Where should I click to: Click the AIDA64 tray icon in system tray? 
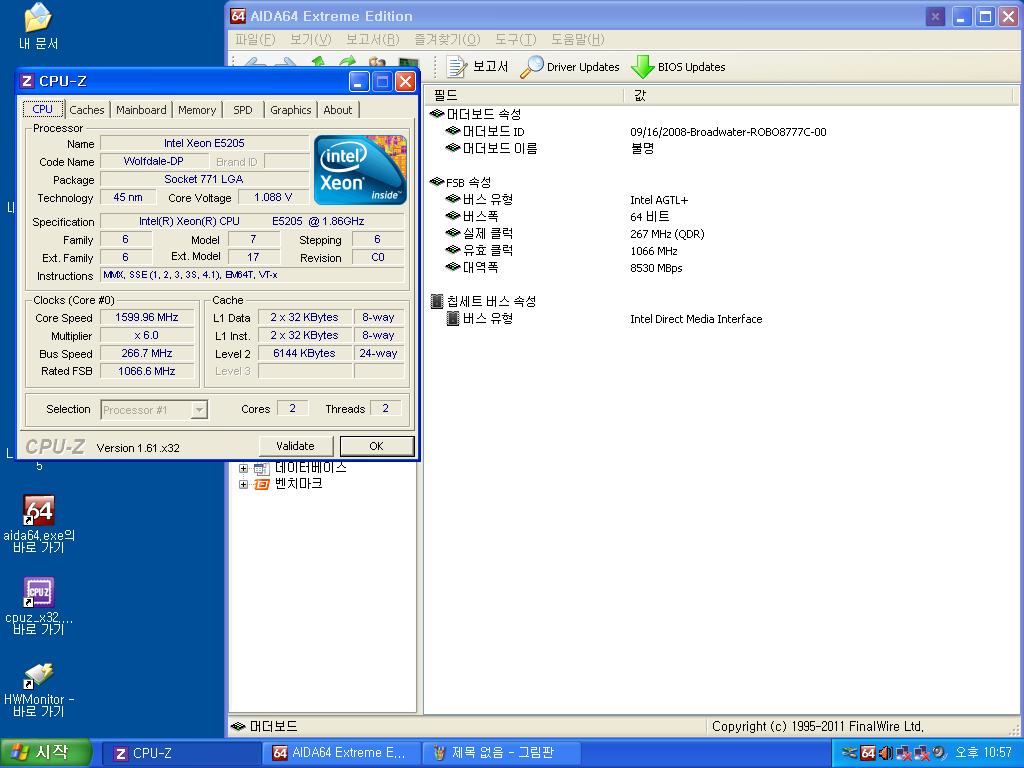(868, 753)
